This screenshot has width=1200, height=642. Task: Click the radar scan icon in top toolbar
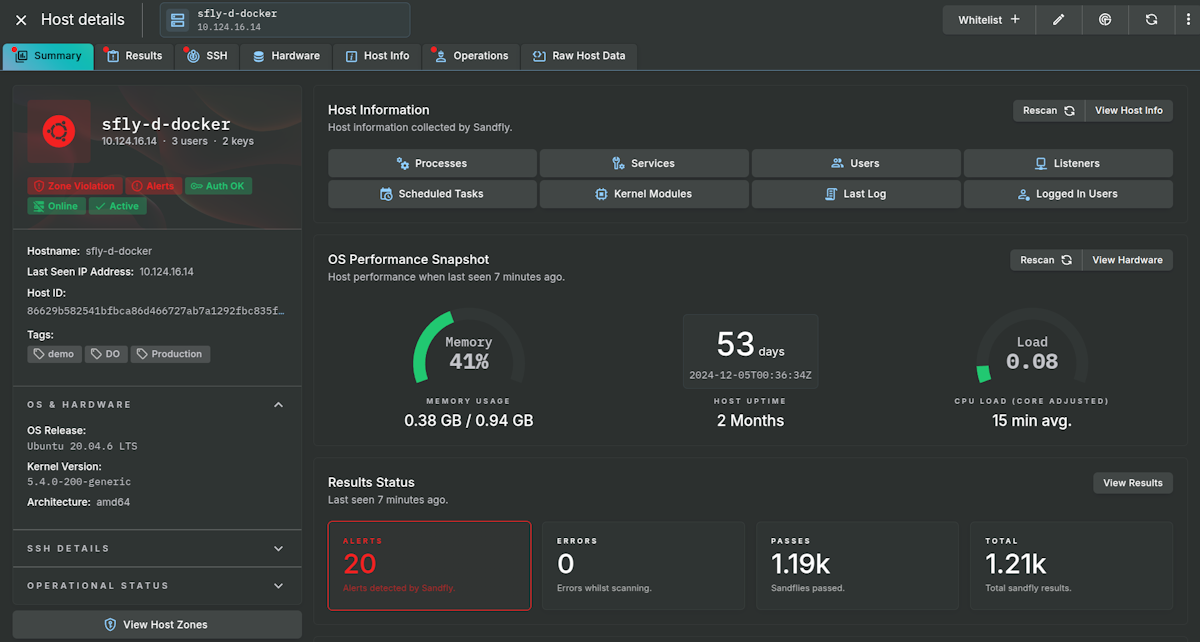(1105, 19)
